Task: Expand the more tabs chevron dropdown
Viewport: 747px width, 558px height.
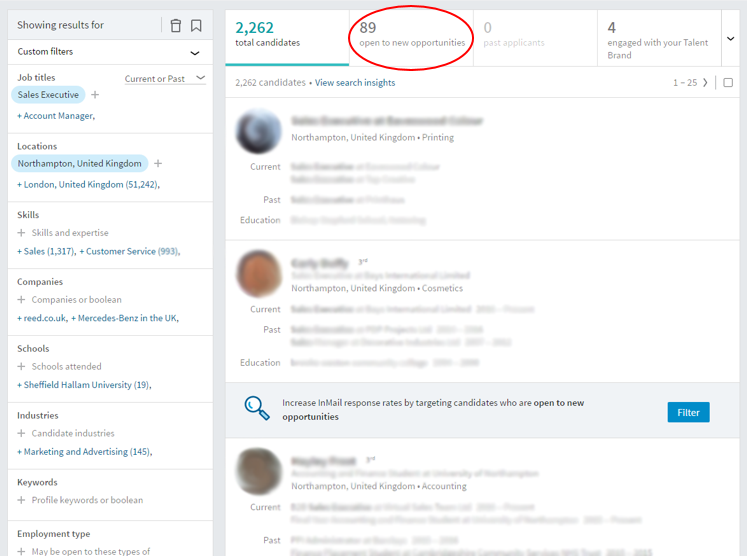Action: tap(730, 39)
